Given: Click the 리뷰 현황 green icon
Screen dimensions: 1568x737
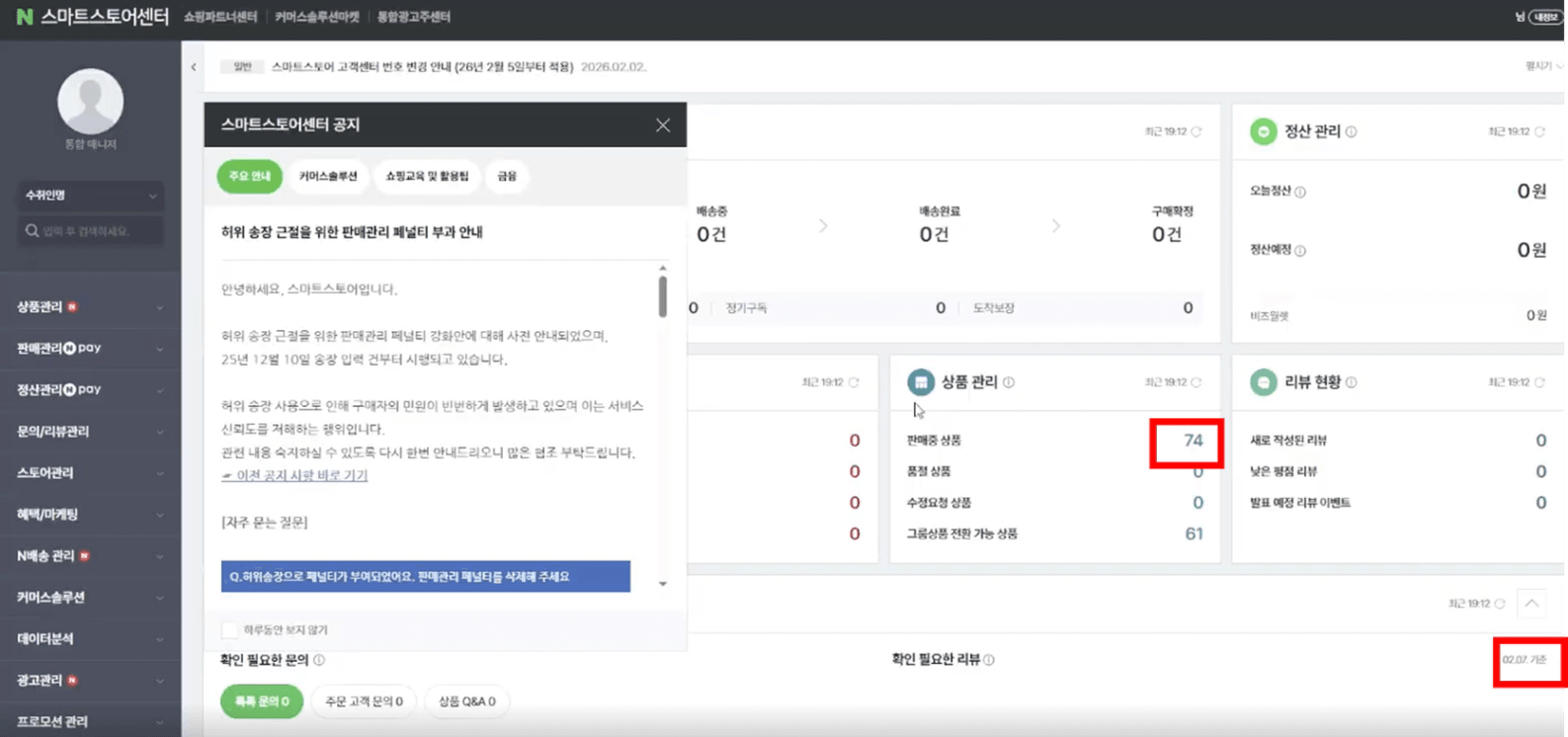Looking at the screenshot, I should point(1263,382).
